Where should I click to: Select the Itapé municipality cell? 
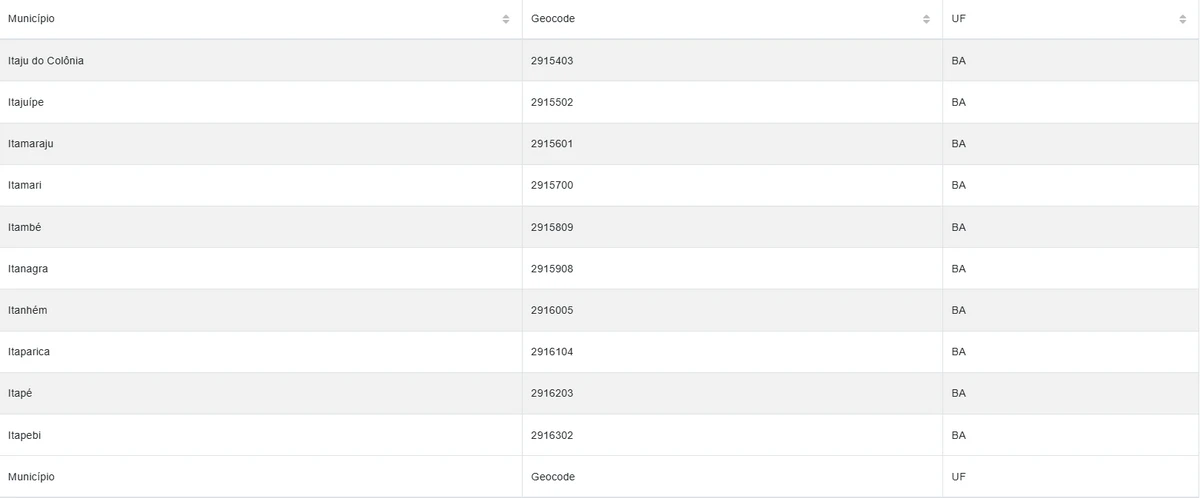[20, 394]
